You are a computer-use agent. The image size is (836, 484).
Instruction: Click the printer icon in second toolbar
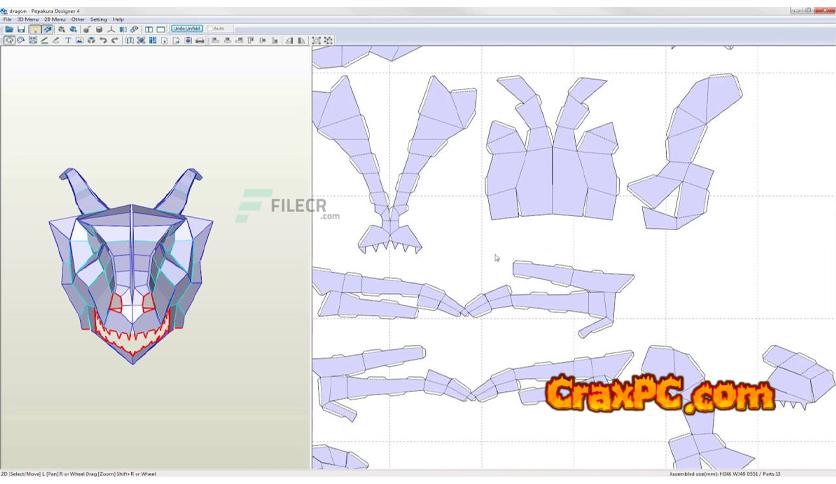click(199, 40)
